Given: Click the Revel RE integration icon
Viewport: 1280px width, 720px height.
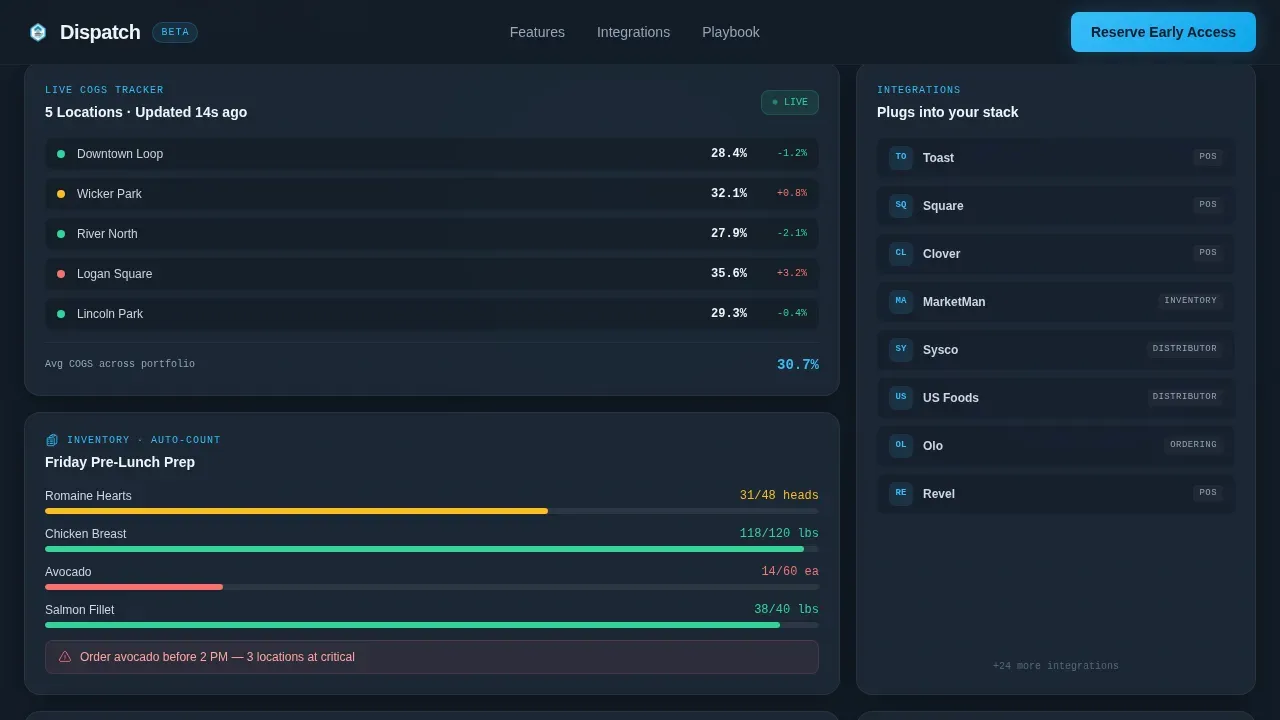Looking at the screenshot, I should pyautogui.click(x=901, y=494).
